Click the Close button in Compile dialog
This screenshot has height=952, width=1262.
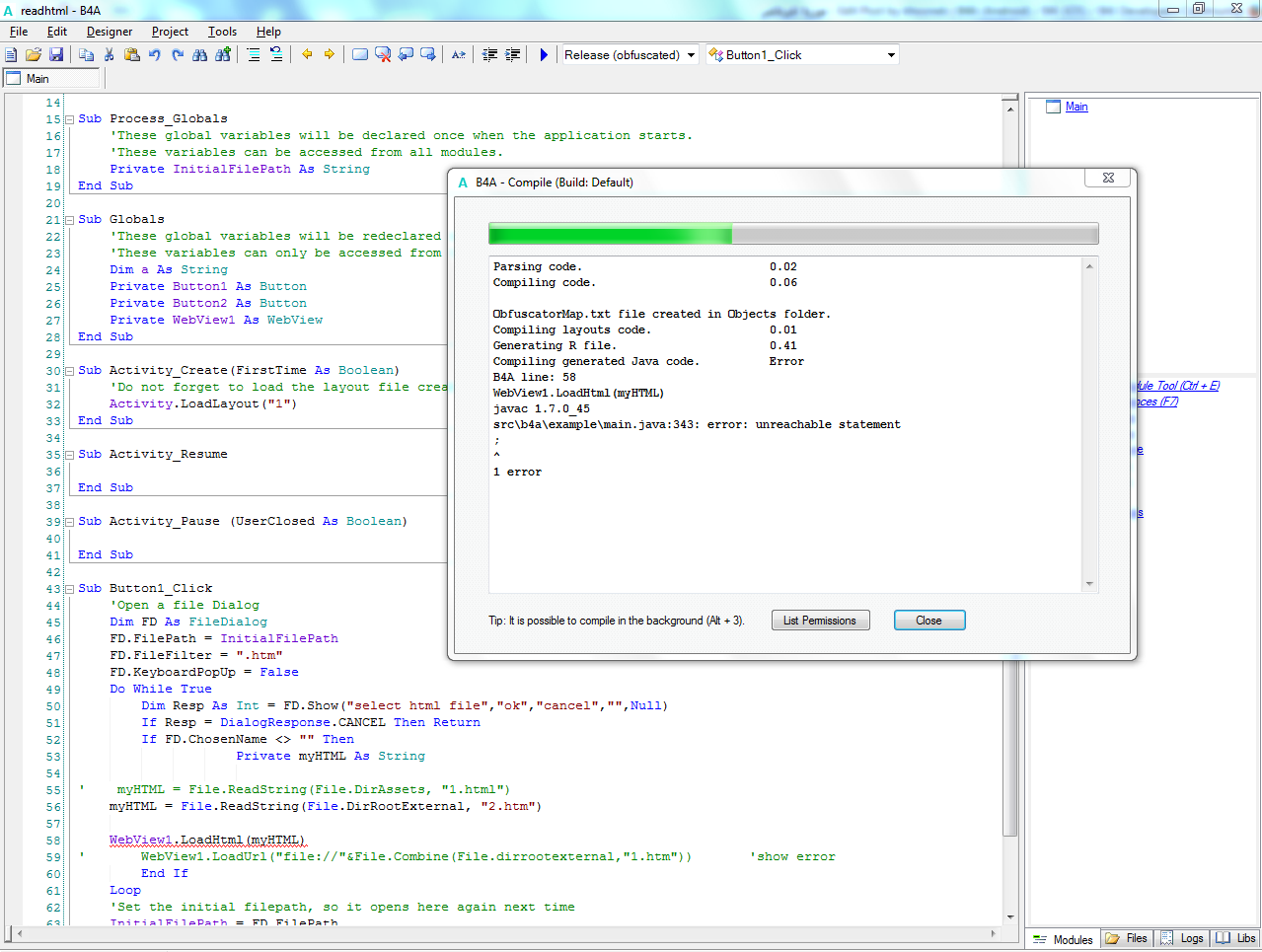tap(928, 621)
